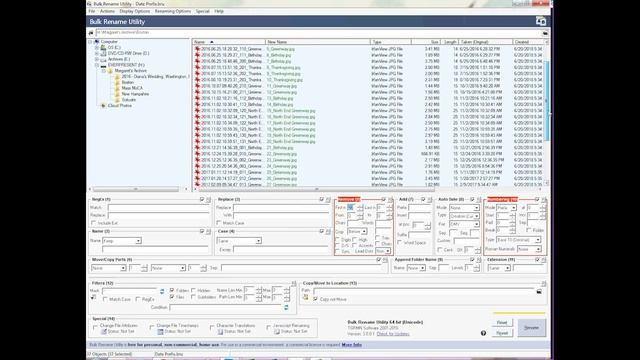Toggle the Files filter checkbox
This screenshot has height=360, width=640.
coord(172,297)
